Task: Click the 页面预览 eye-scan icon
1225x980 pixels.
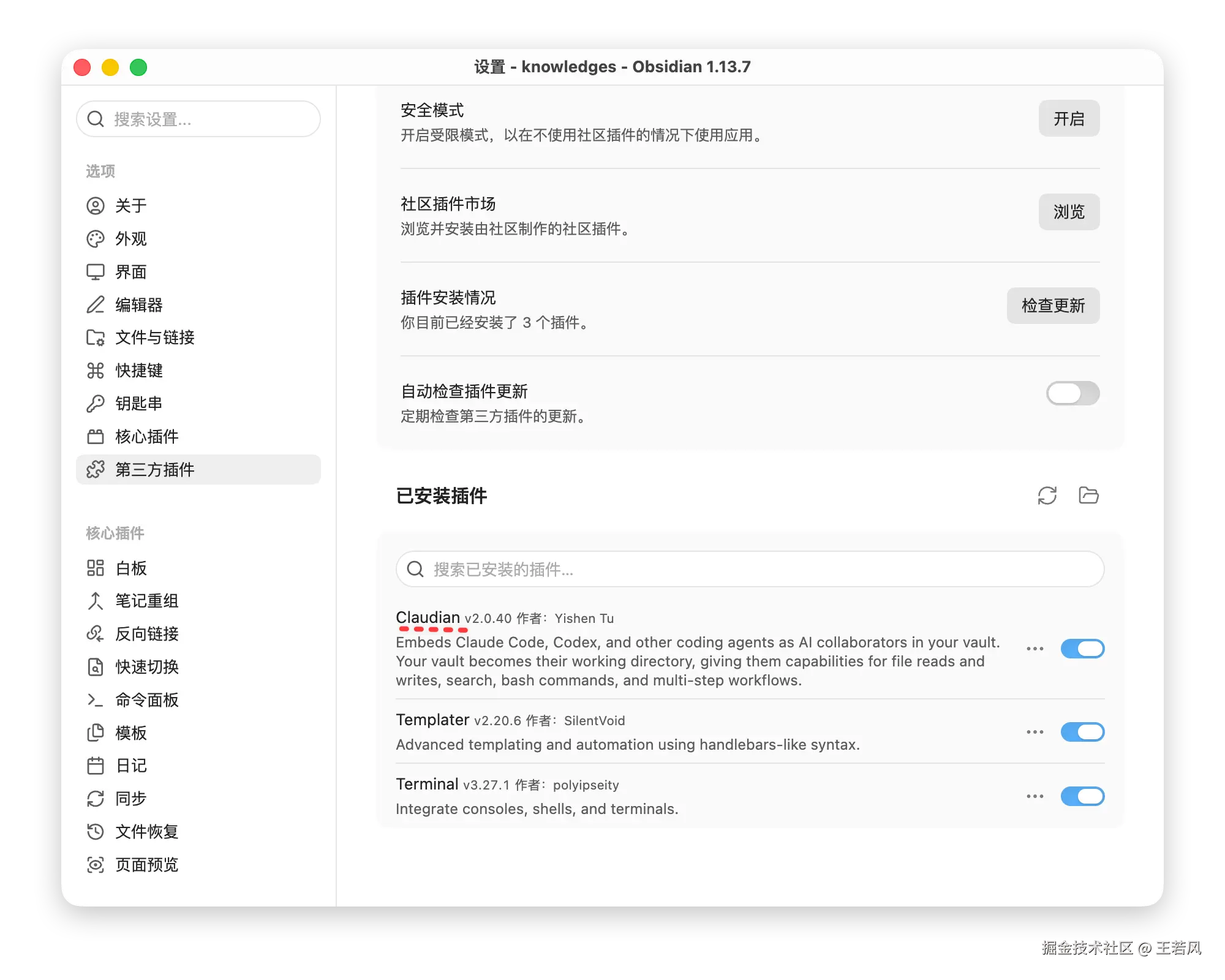Action: coord(96,865)
